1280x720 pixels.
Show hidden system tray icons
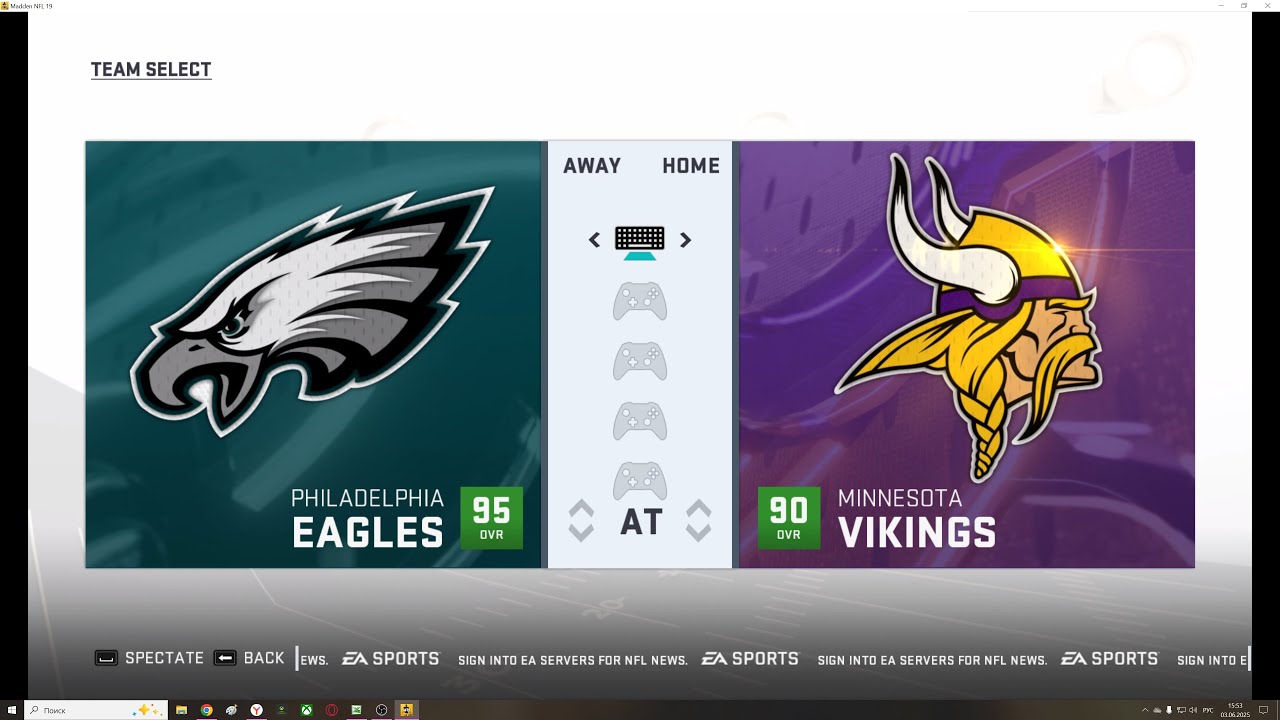click(x=1145, y=710)
